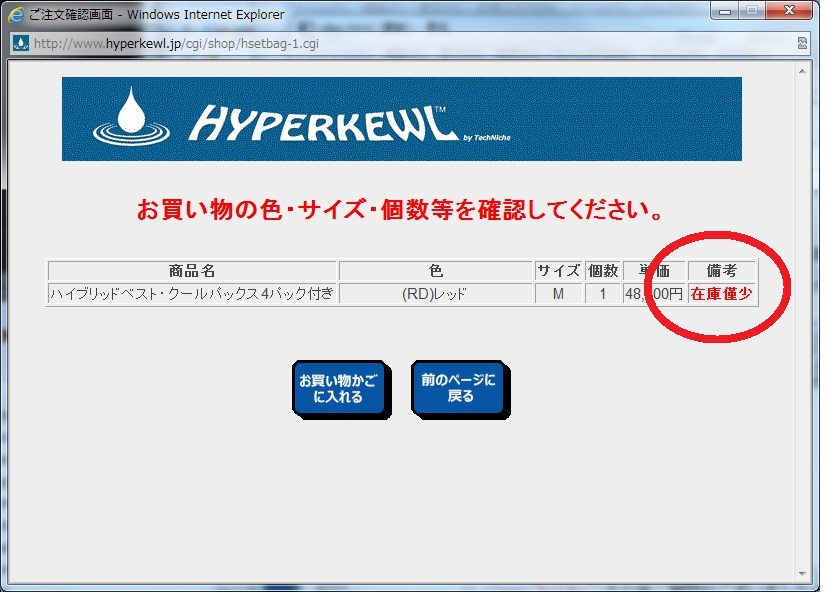Screen dimensions: 827x592
Task: Click the ハイブリッドベスト・クールパックス4パック付き product name cell
Action: tap(192, 293)
